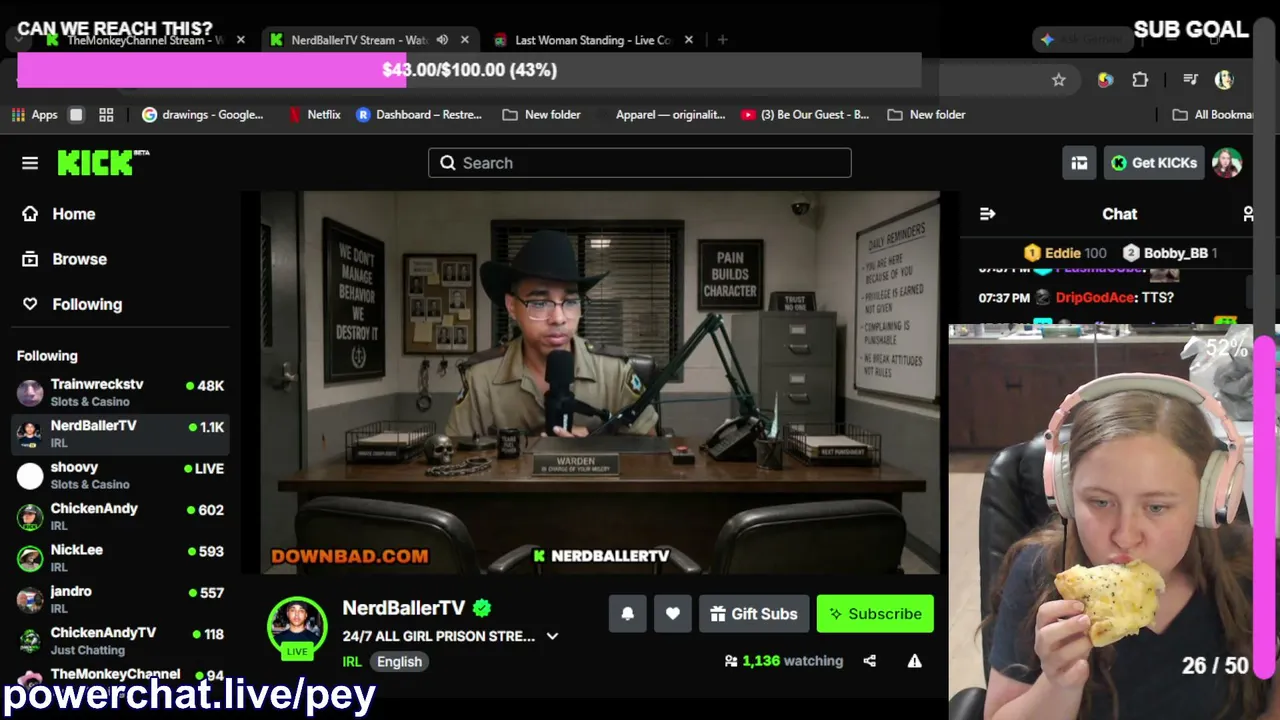1280x720 pixels.
Task: Open NerdBallerTV channel avatar with LIVE badge
Action: coord(297,627)
